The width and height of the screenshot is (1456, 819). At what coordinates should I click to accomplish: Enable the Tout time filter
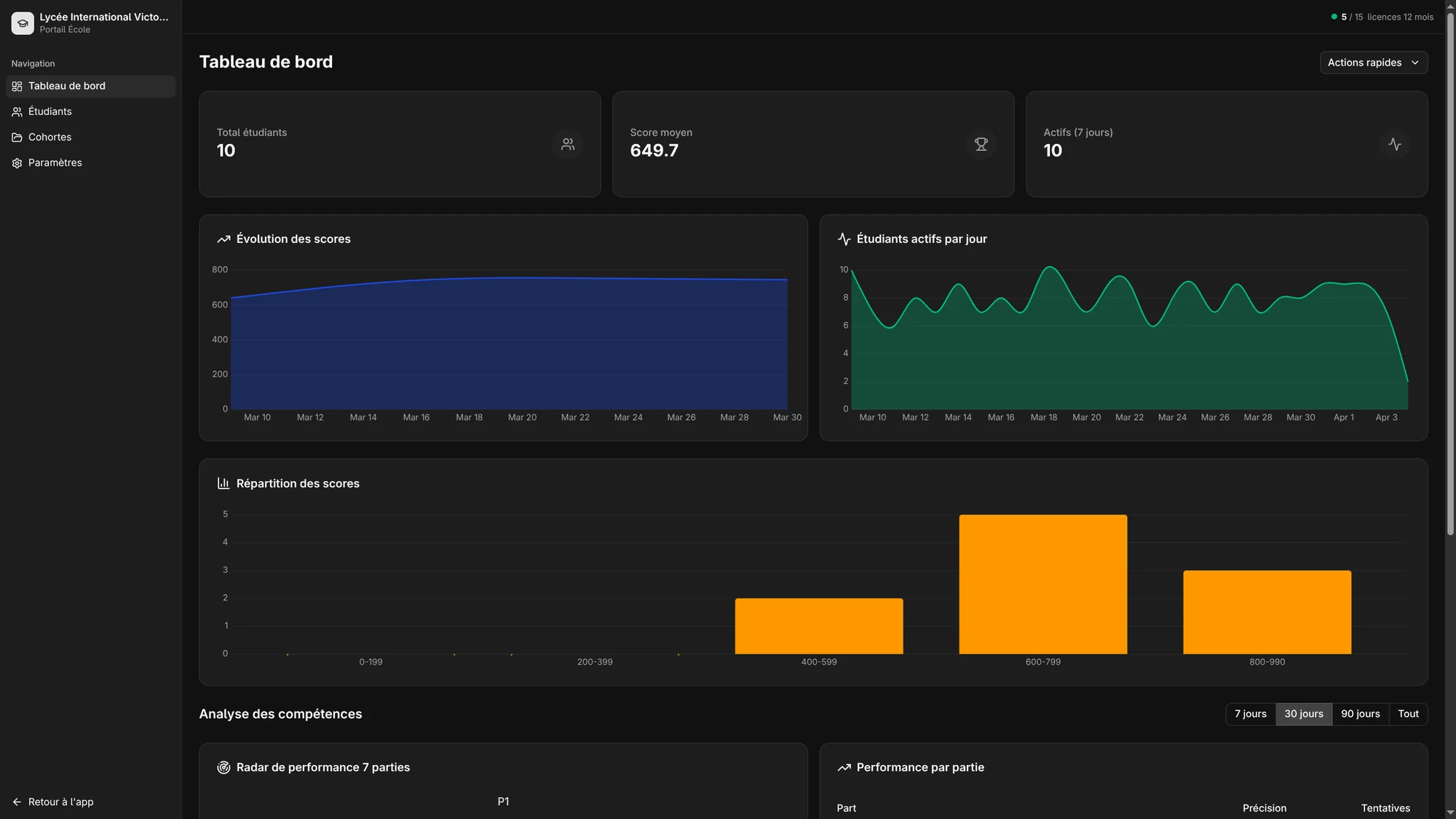[x=1408, y=714]
